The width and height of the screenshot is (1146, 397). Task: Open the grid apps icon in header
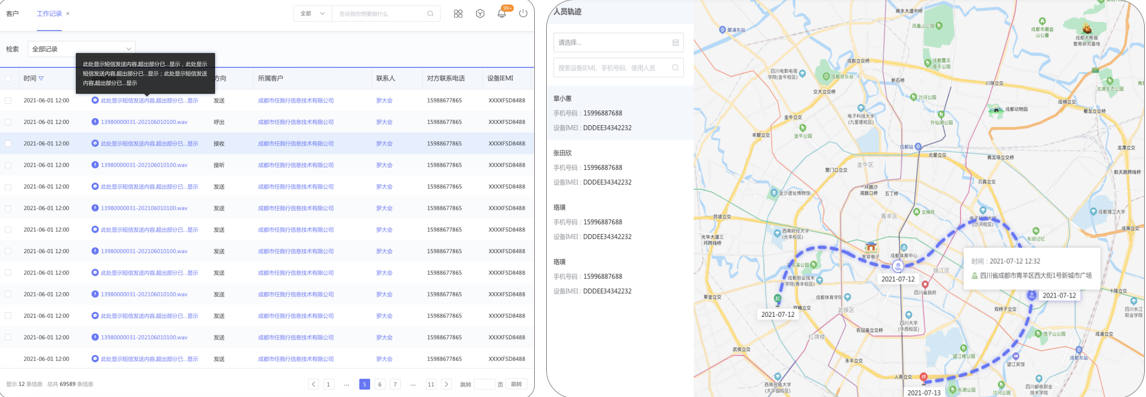tap(458, 13)
